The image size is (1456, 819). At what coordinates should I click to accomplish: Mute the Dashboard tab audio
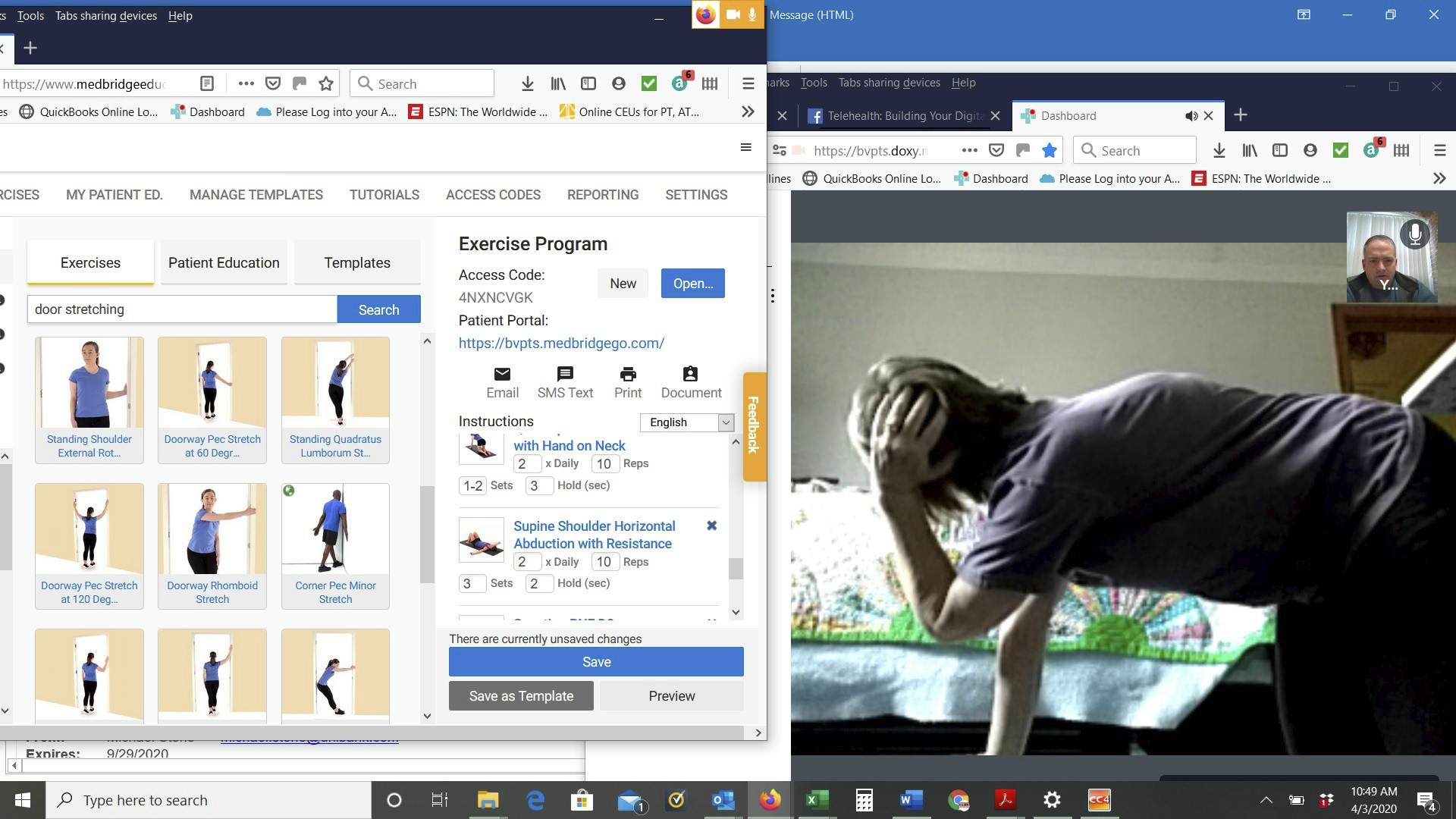coord(1191,116)
